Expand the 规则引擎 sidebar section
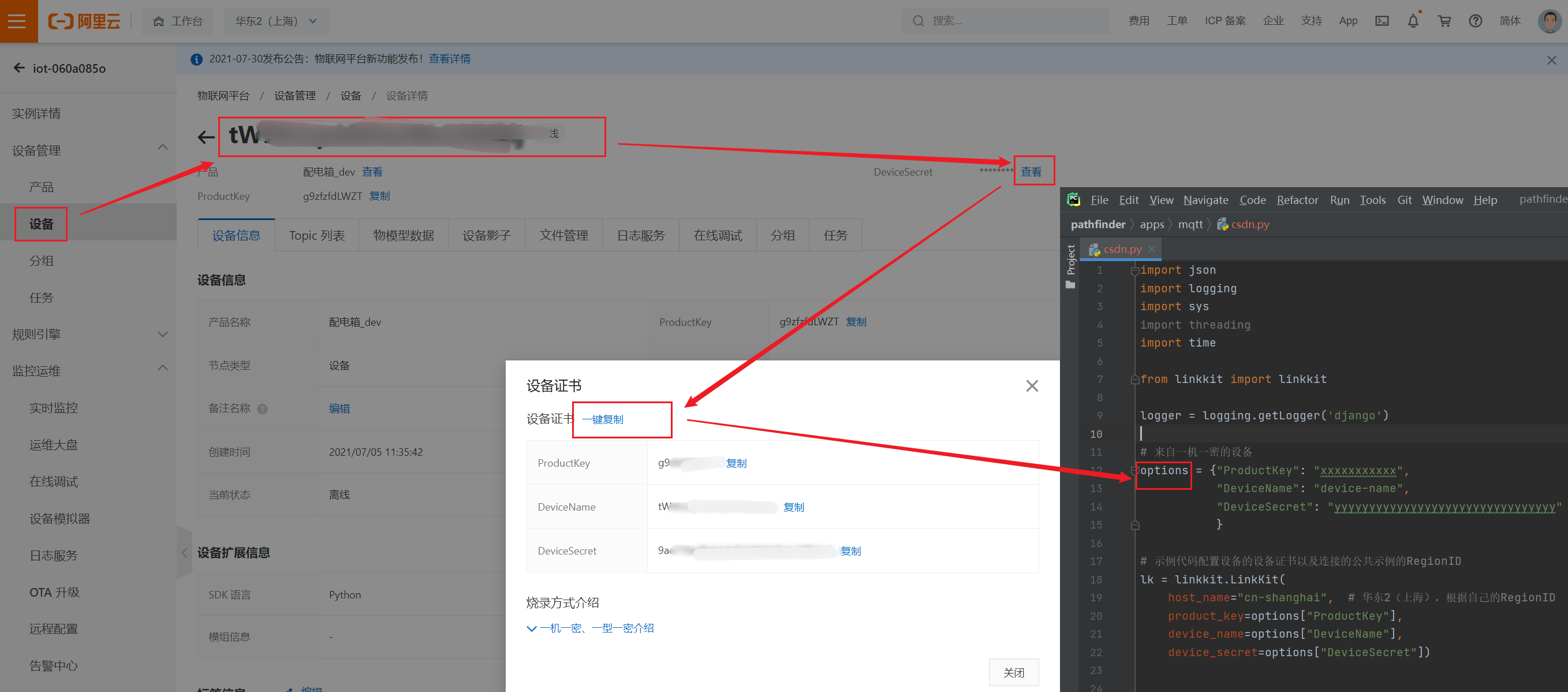Viewport: 1568px width, 692px height. [163, 334]
